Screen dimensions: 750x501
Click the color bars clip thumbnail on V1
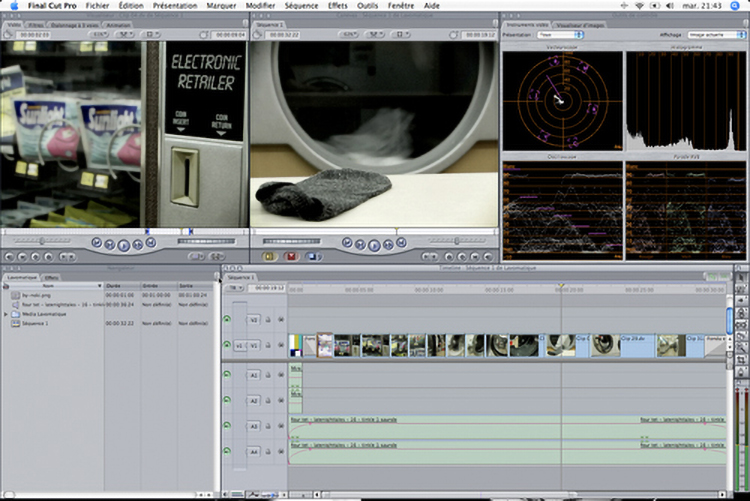[x=296, y=345]
